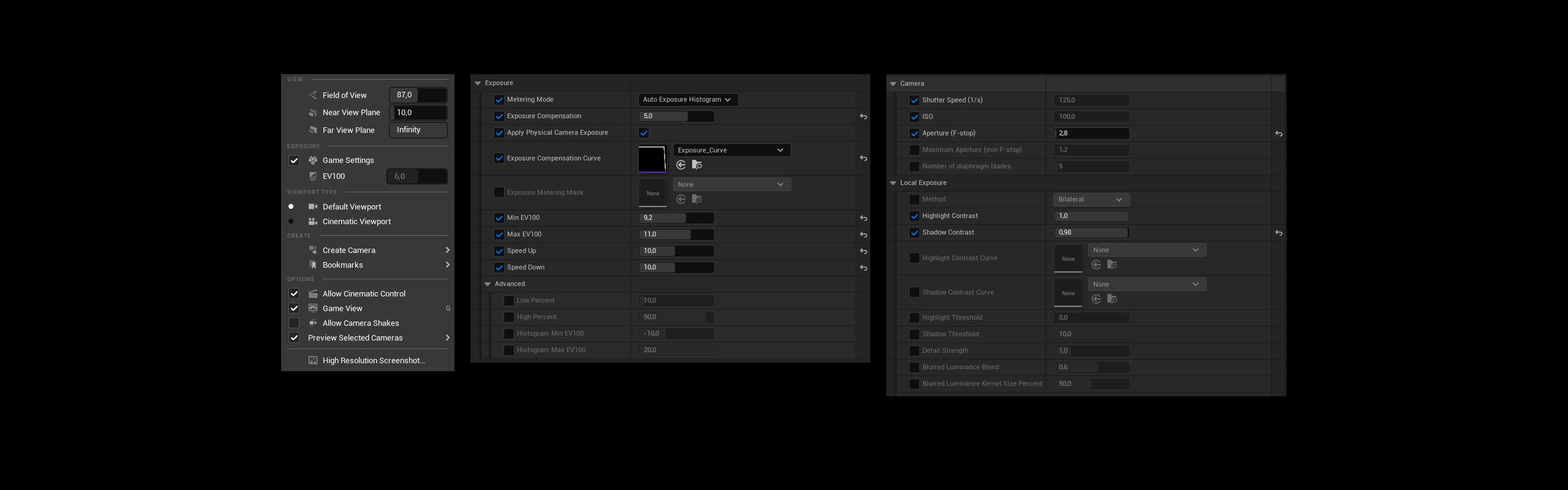The image size is (1568, 490).
Task: Uncheck the Game Settings exposure checkbox
Action: click(294, 160)
